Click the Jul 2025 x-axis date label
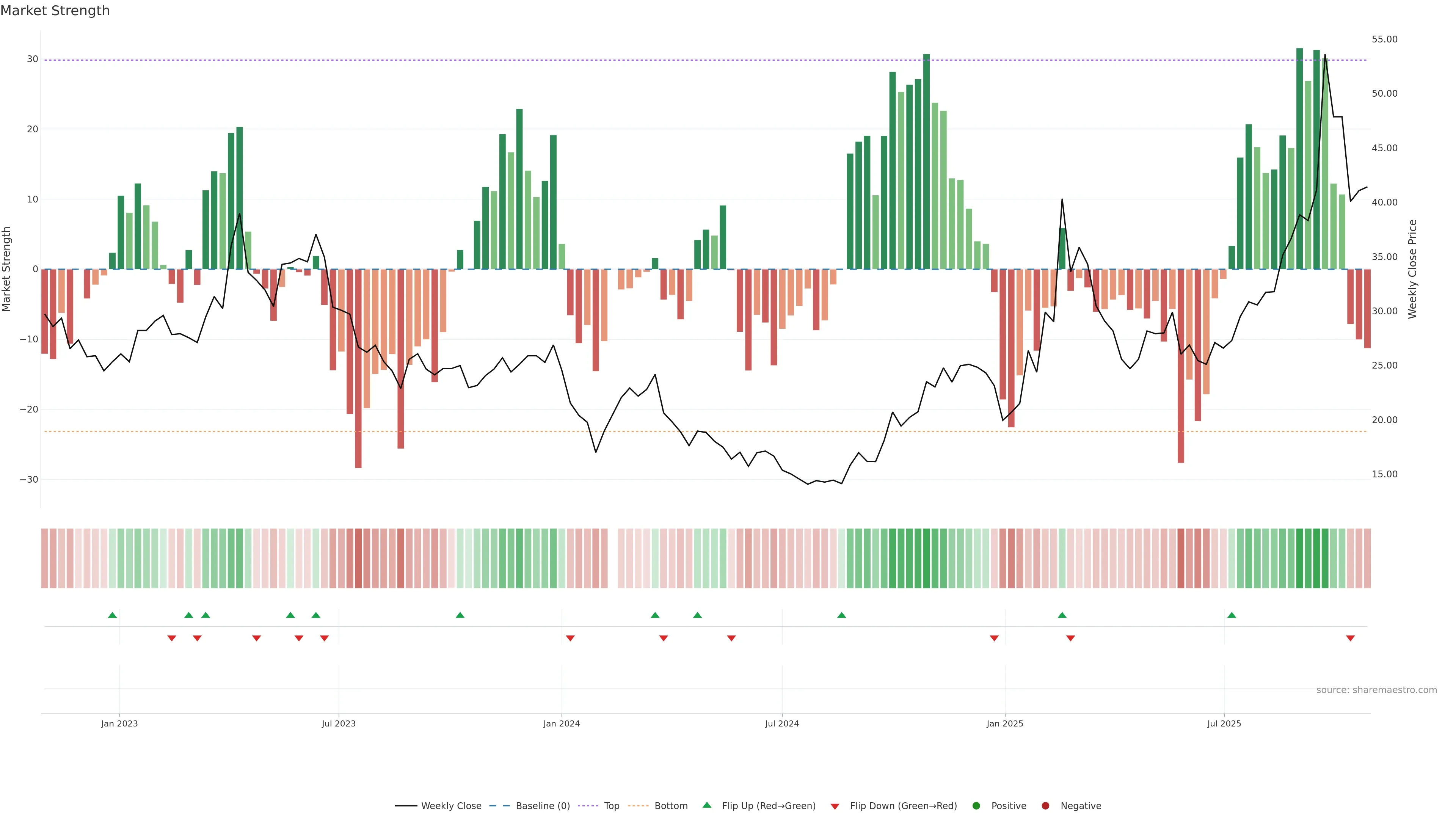This screenshot has height=819, width=1456. [x=1224, y=723]
